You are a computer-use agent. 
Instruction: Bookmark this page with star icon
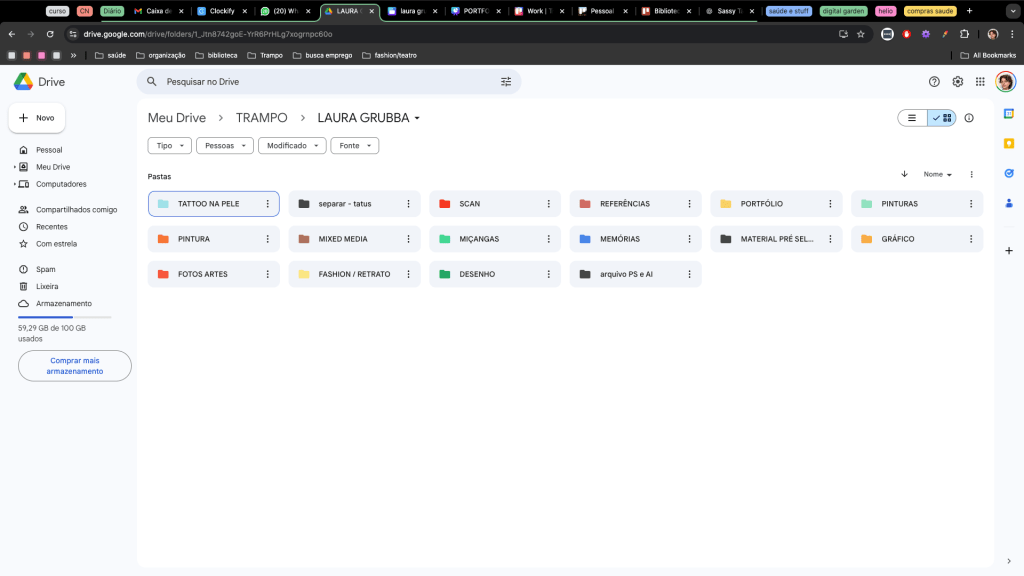860,34
